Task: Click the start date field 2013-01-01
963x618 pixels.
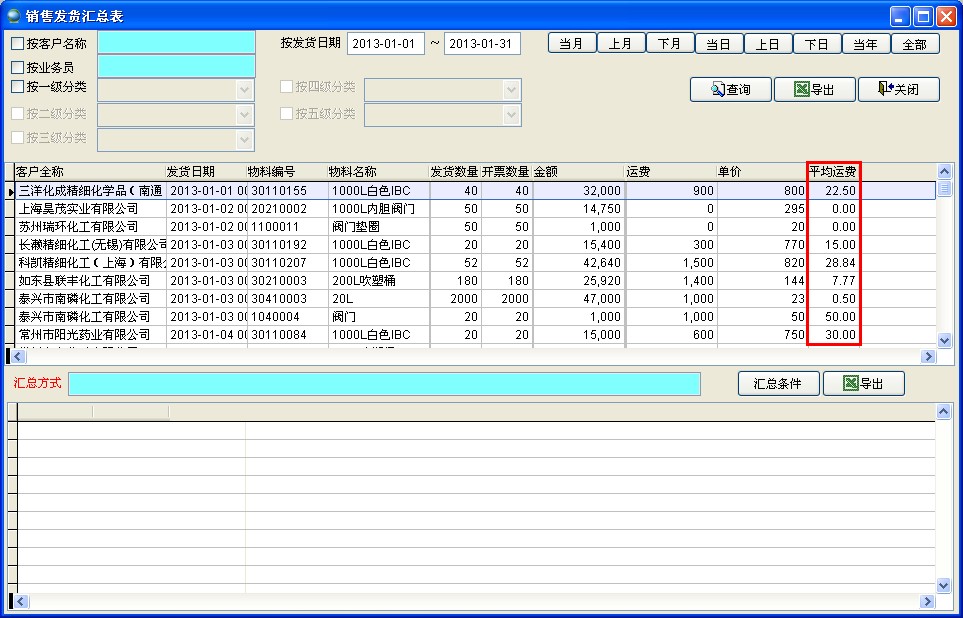Action: (x=386, y=44)
